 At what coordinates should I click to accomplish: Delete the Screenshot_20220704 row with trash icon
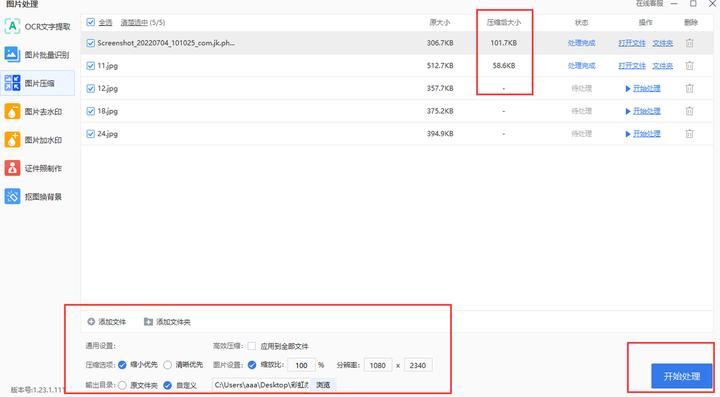pos(689,43)
